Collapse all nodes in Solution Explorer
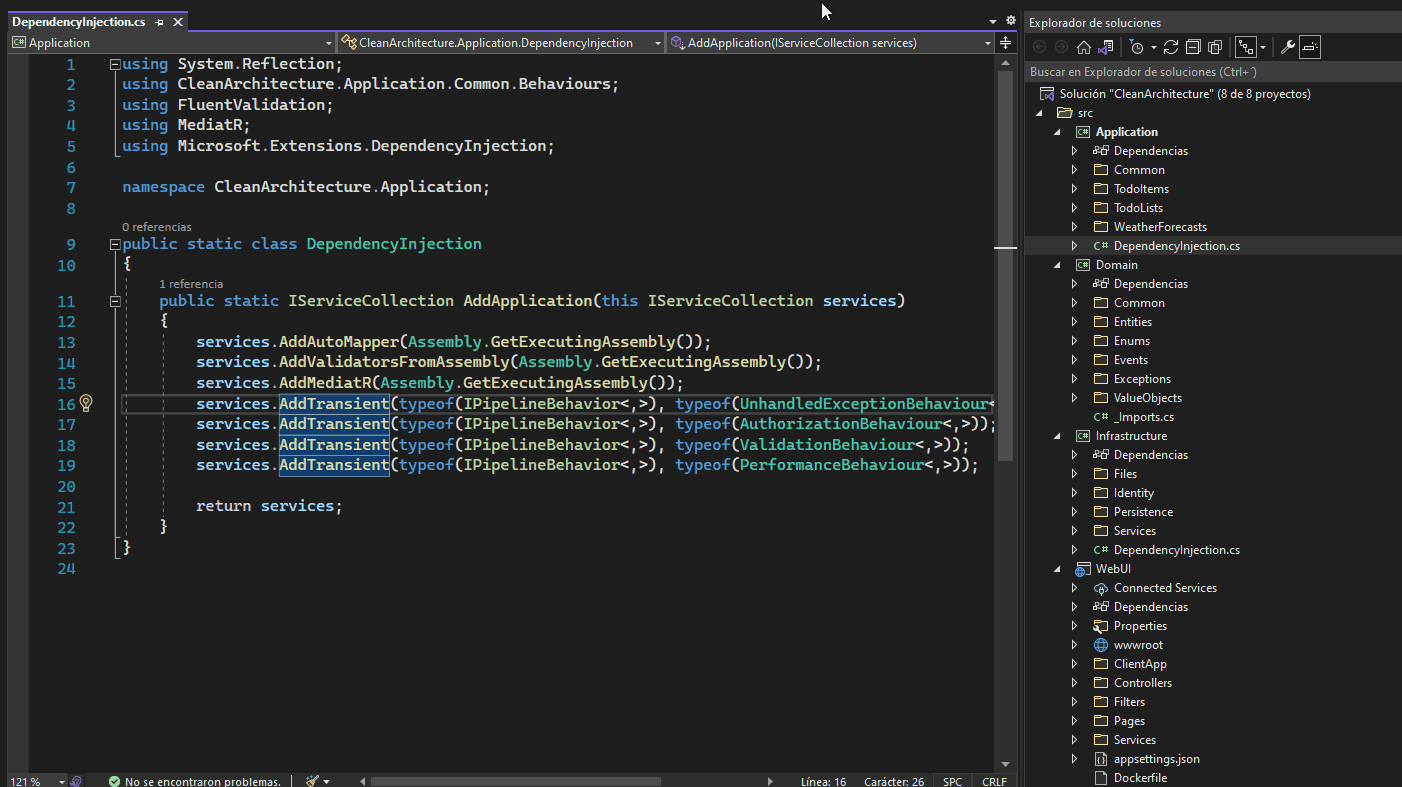Screen dimensions: 1402x787 1196,46
